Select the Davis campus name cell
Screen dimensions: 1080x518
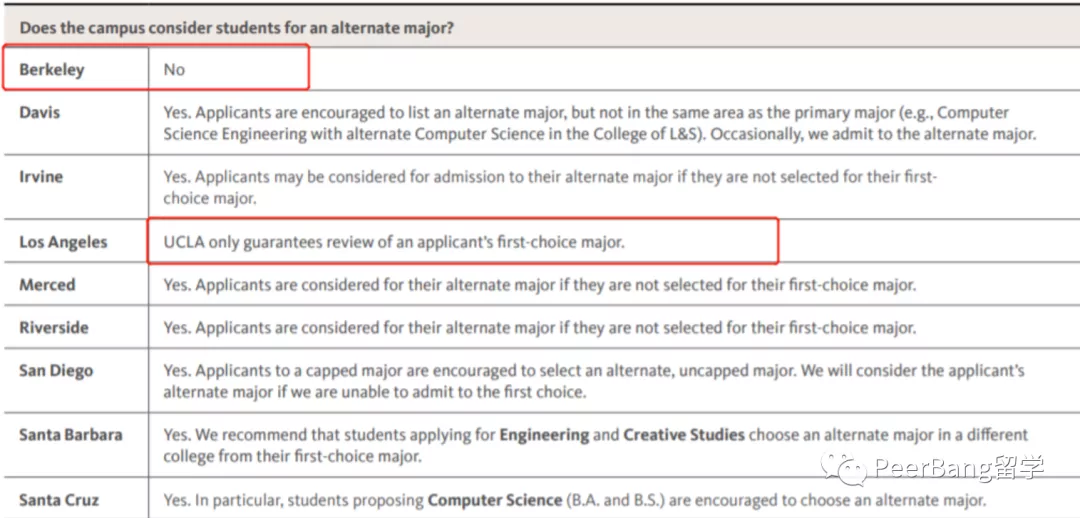click(40, 112)
